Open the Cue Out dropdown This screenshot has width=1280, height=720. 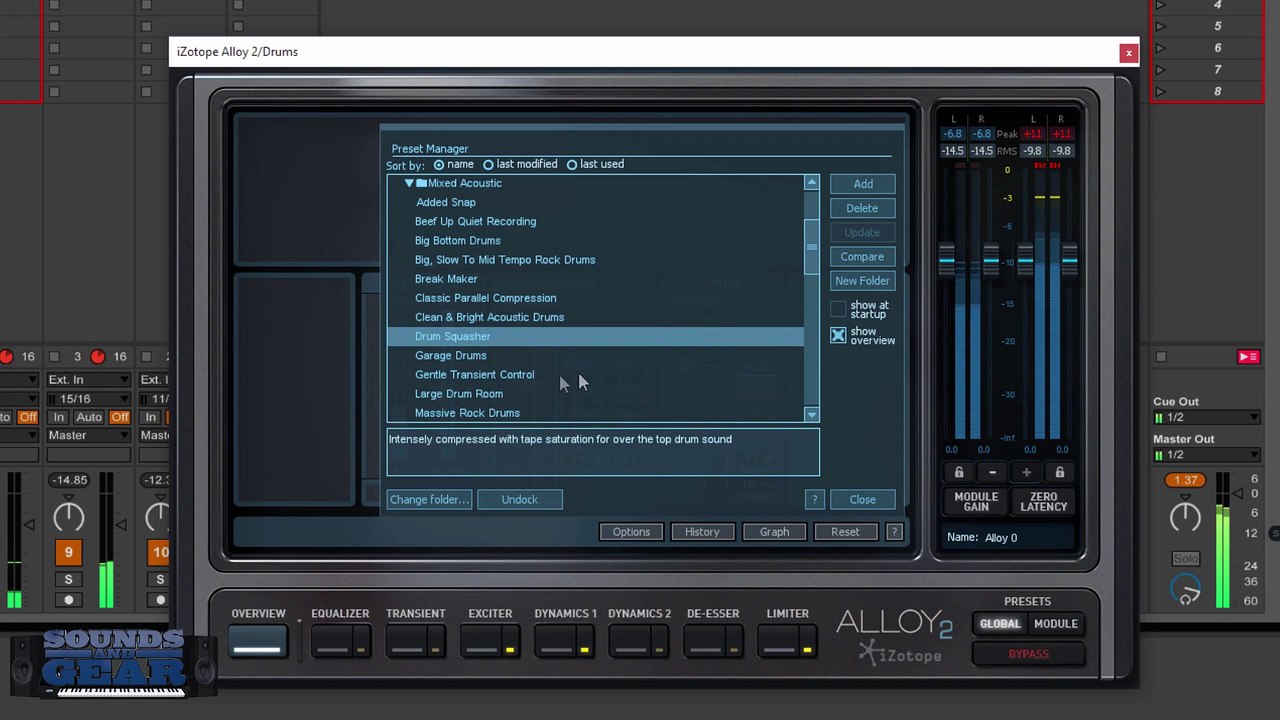[1205, 418]
